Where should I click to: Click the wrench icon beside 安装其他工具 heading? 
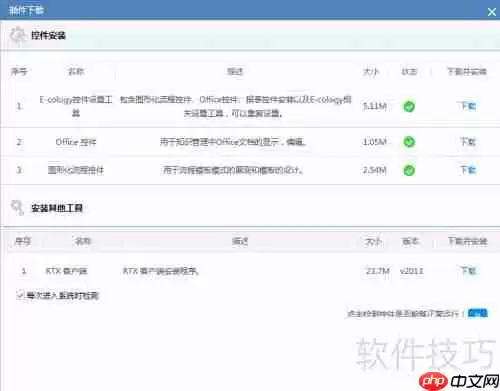(x=17, y=208)
